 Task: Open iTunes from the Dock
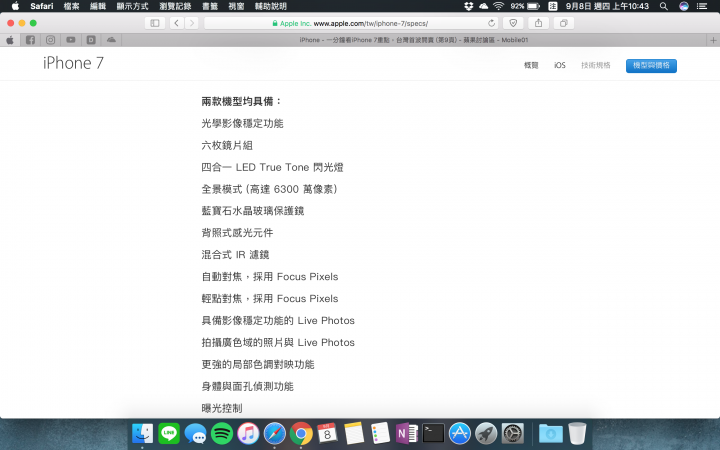click(x=248, y=433)
